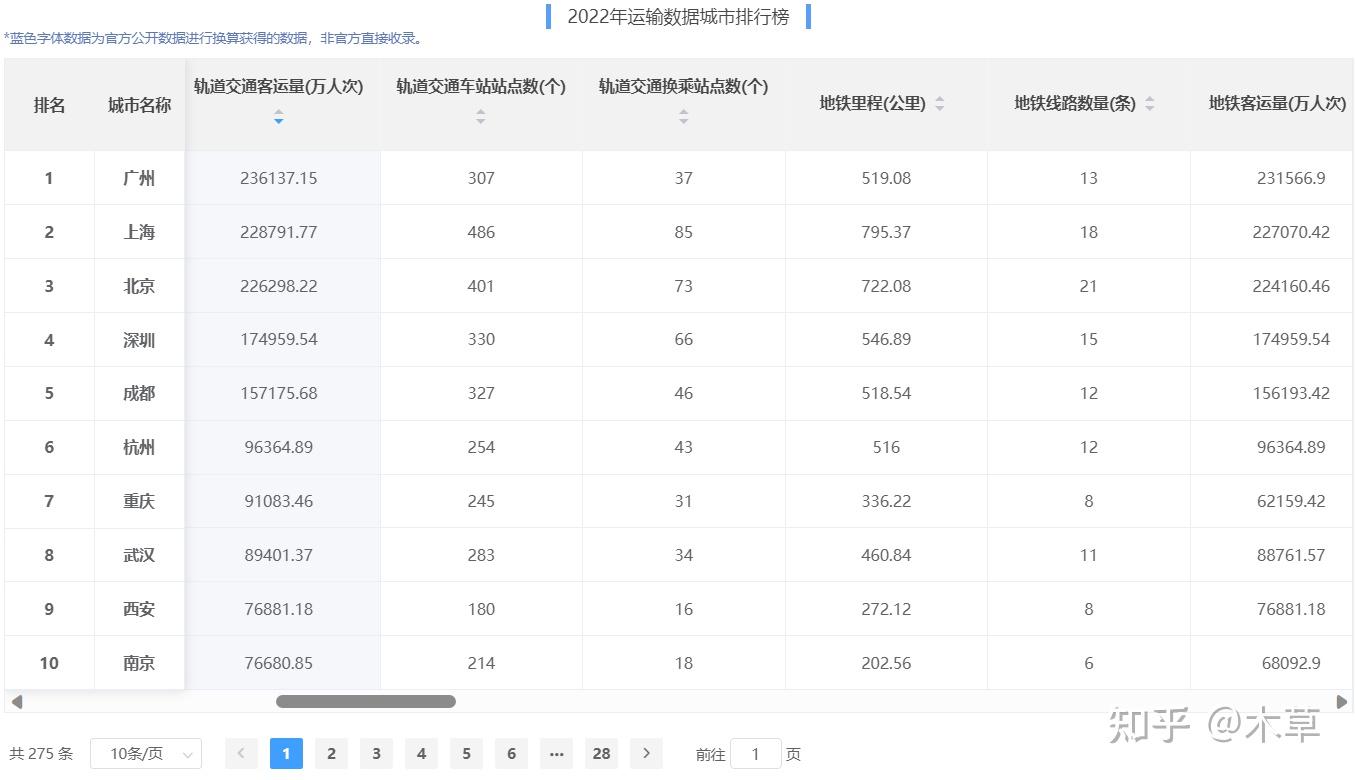1355x780 pixels.
Task: Jump ahead with the ellipsis pagination button
Action: pos(556,754)
